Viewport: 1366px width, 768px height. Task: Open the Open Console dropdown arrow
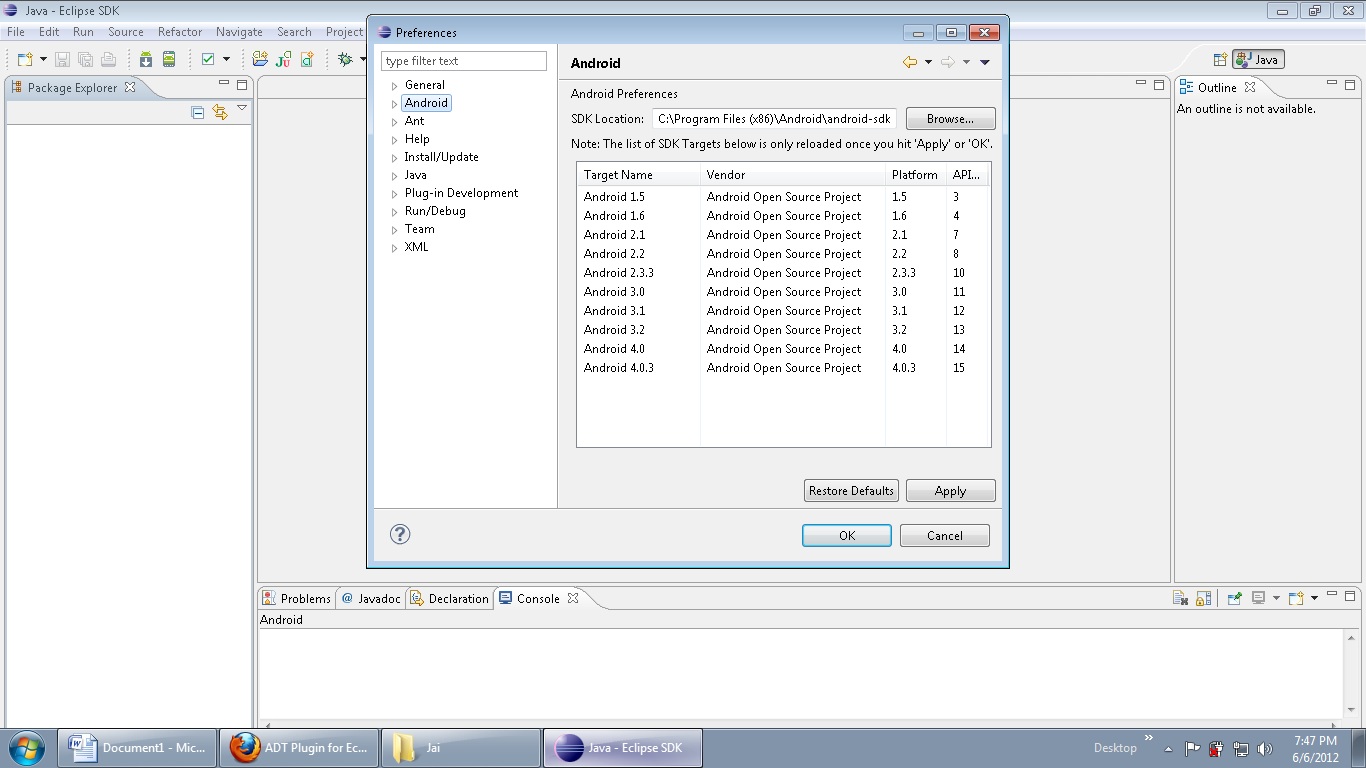tap(1314, 598)
